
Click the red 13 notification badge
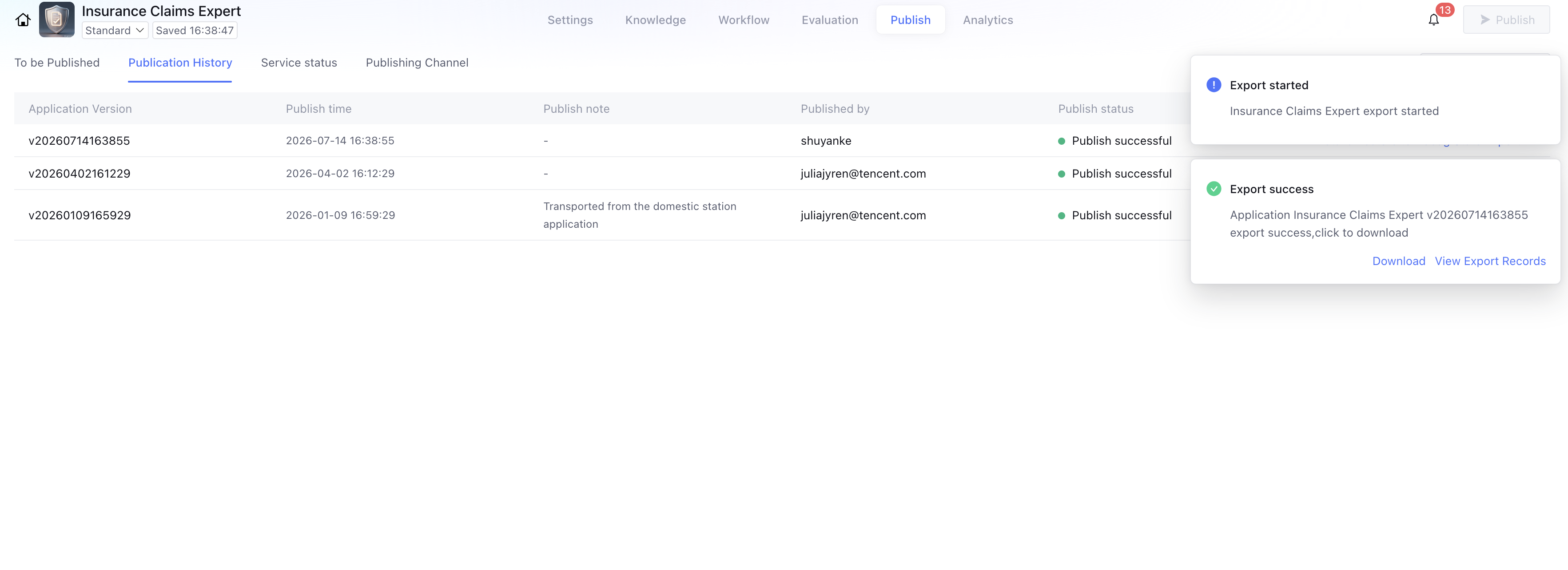(1445, 10)
